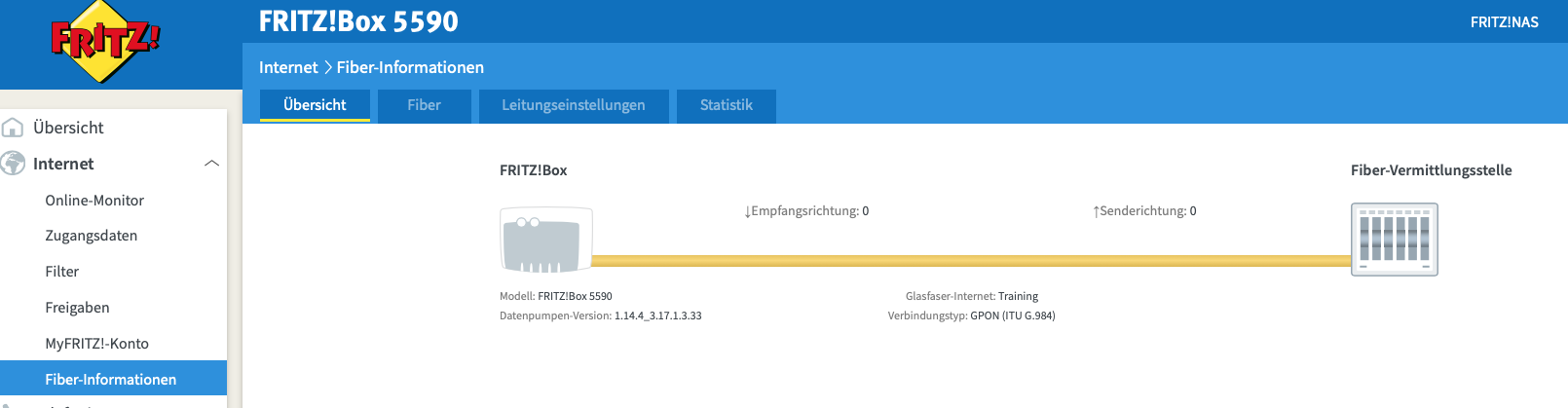1568x408 pixels.
Task: Click the FRITZ! logo
Action: click(x=105, y=41)
